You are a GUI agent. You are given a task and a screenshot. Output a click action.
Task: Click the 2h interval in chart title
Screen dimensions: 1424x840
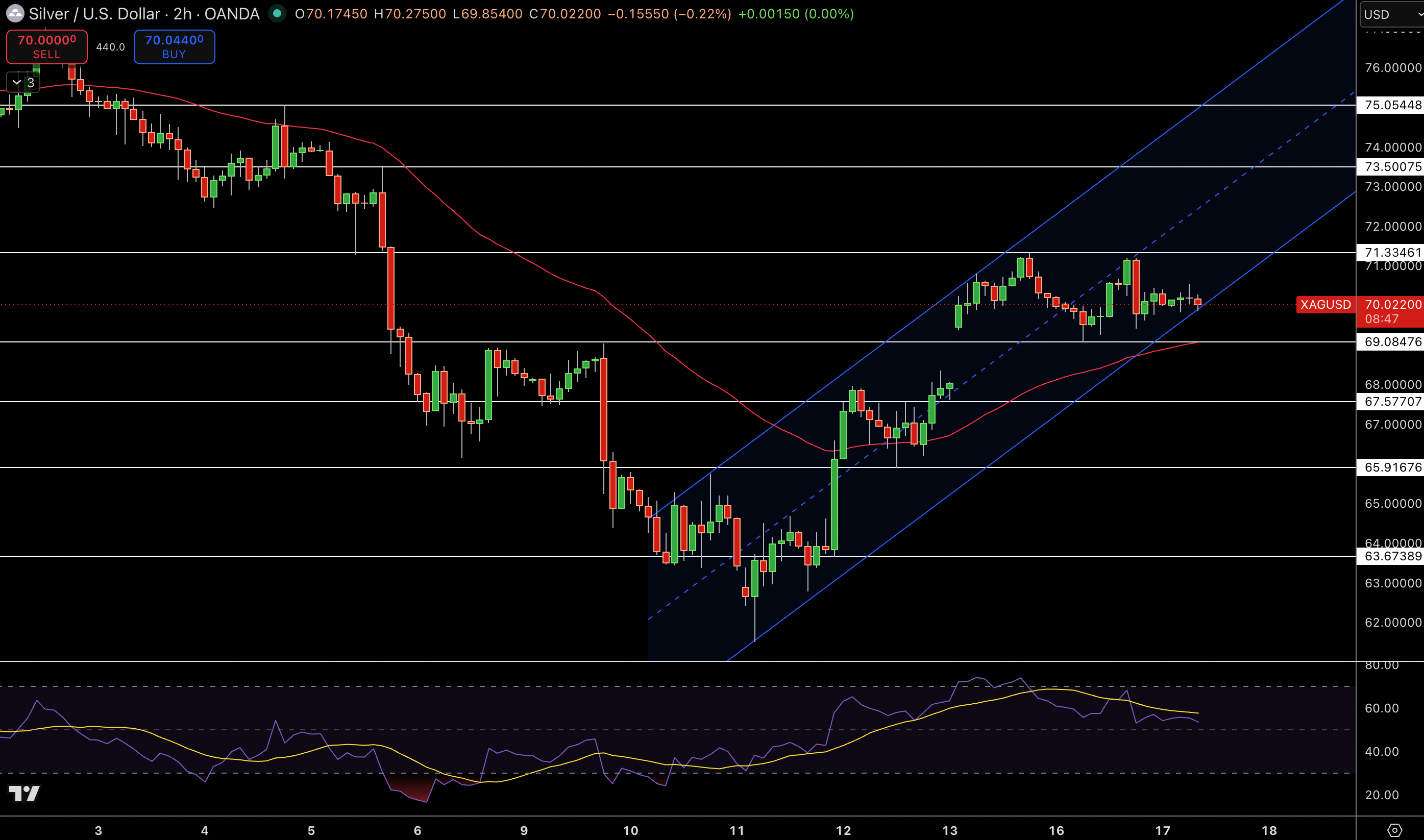tap(182, 14)
